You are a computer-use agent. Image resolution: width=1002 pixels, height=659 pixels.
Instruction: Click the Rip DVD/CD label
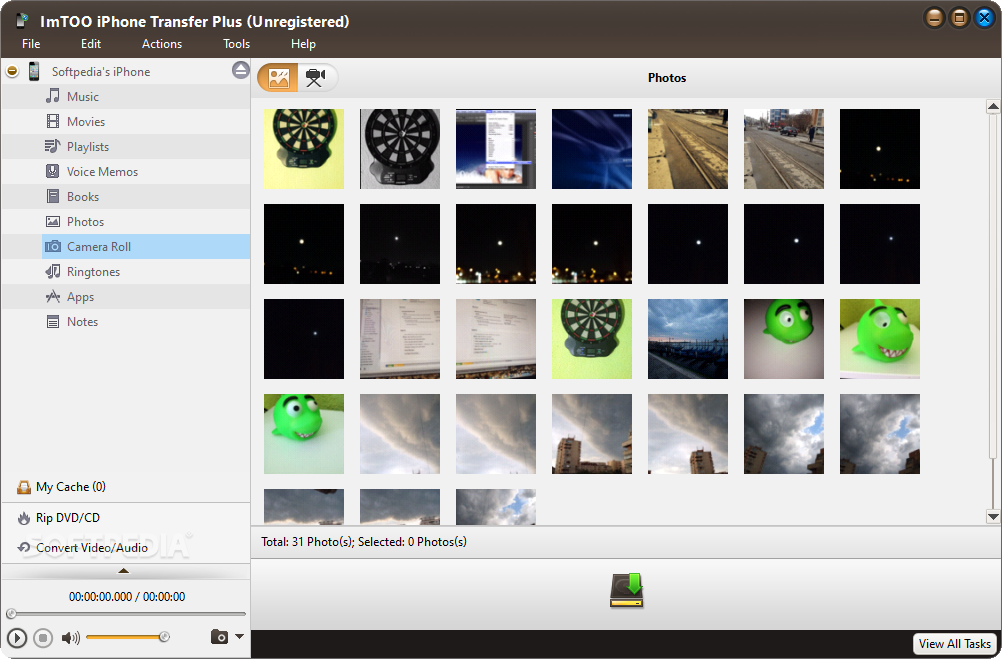coord(68,518)
